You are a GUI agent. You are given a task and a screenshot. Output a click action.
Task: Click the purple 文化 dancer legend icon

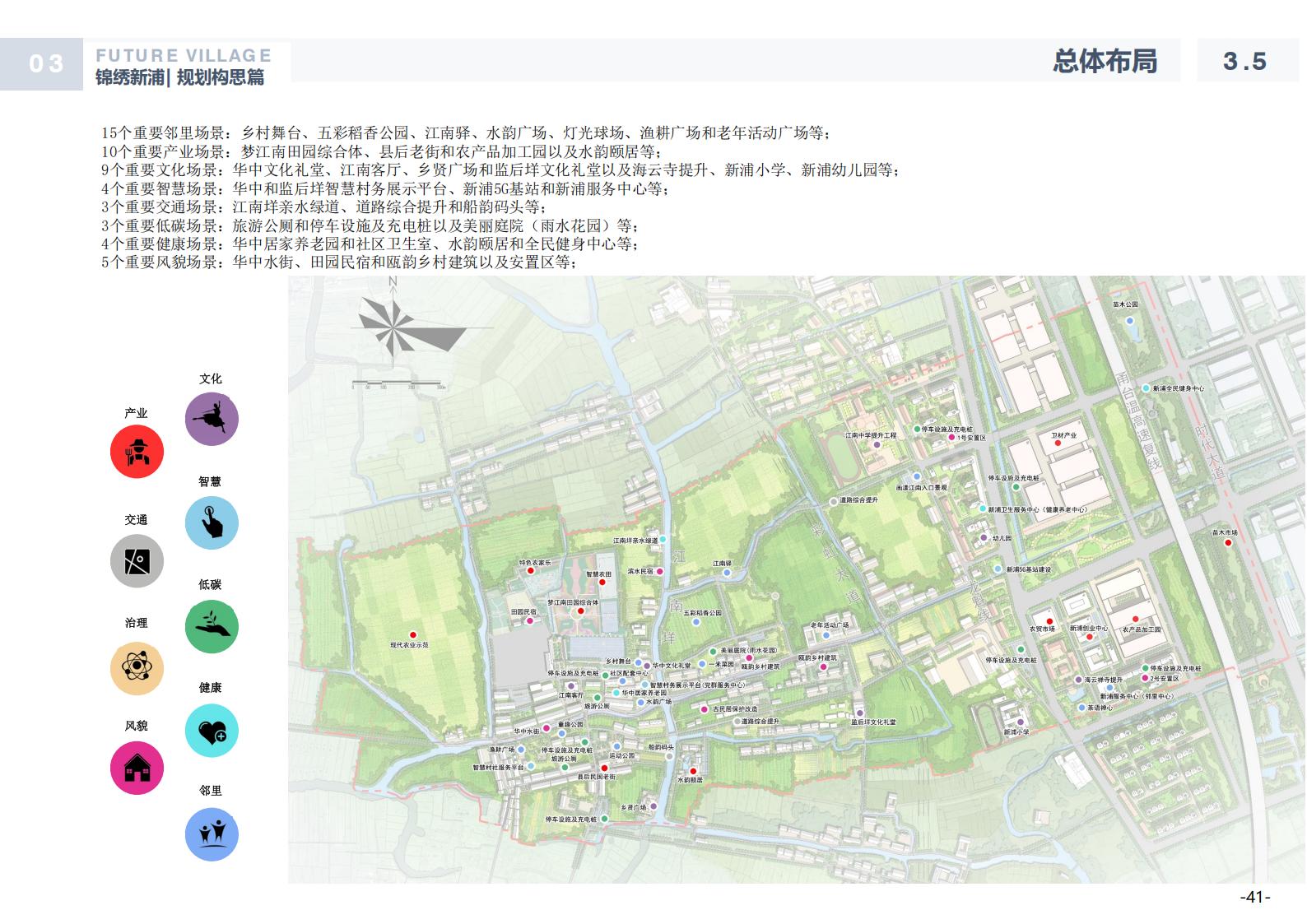pos(212,419)
